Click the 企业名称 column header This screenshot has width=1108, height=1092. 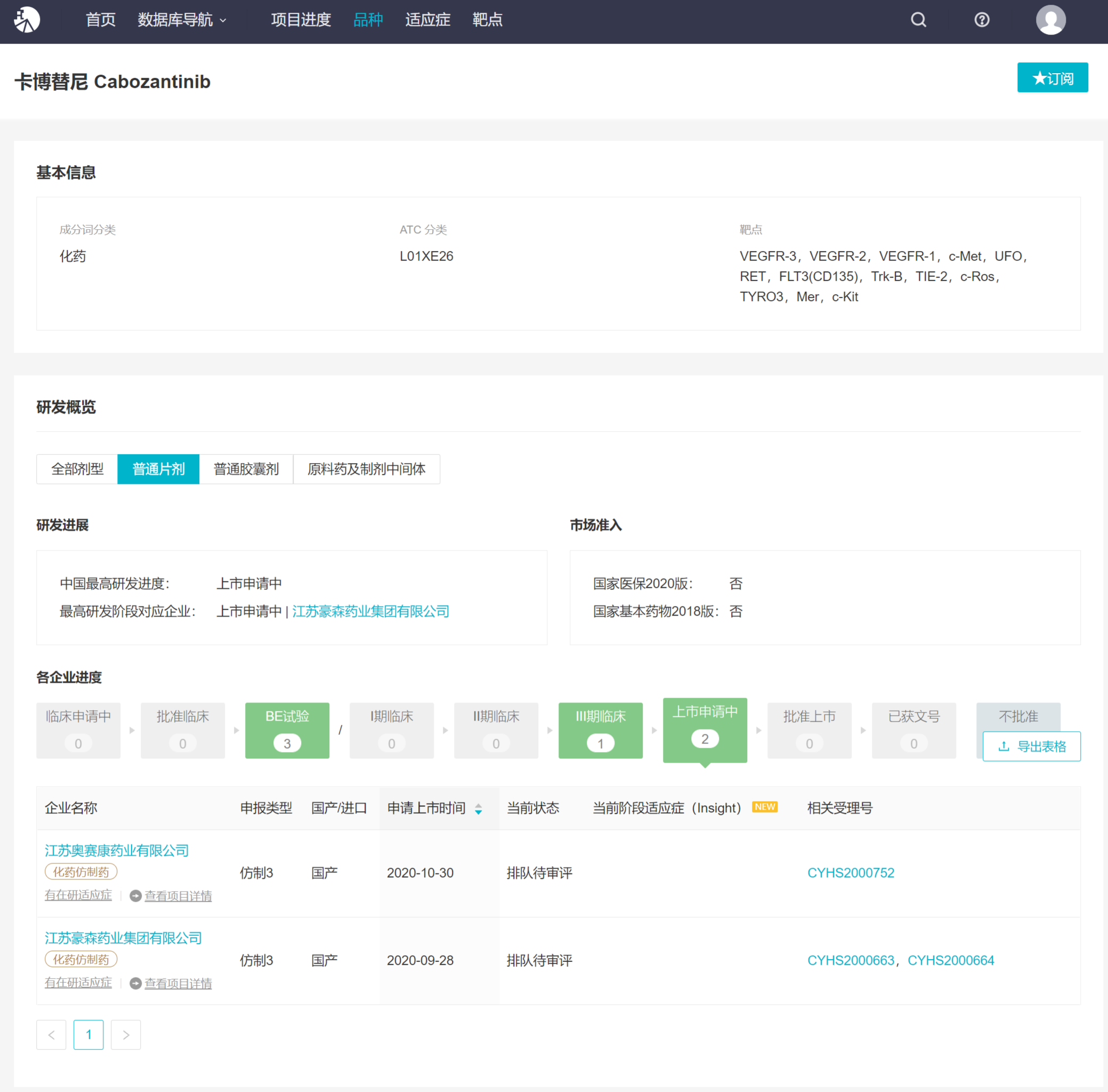tap(71, 808)
